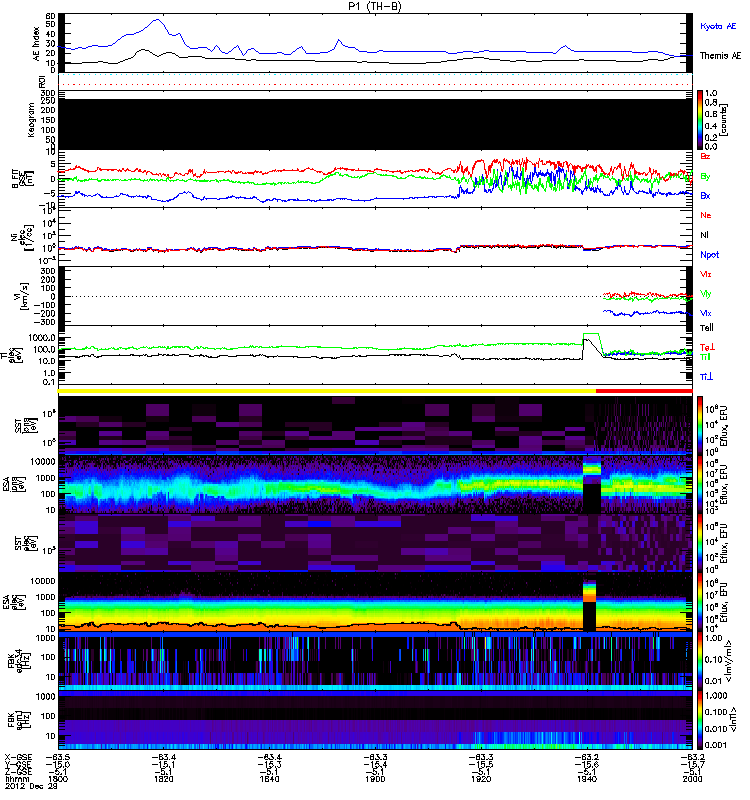Click the ESA ions Eflux color bar

(700, 484)
